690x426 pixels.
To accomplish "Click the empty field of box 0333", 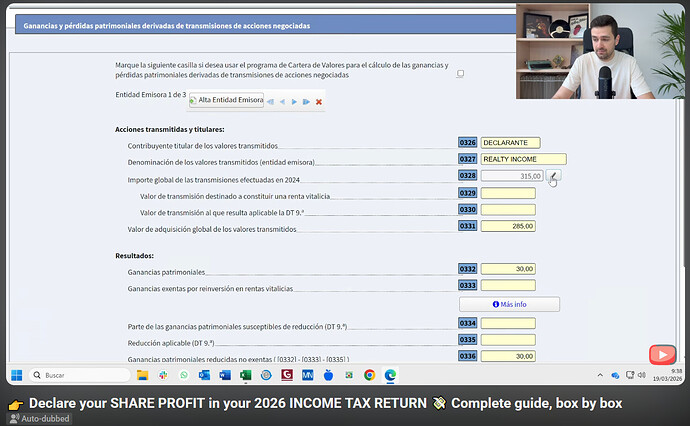I will coord(508,285).
